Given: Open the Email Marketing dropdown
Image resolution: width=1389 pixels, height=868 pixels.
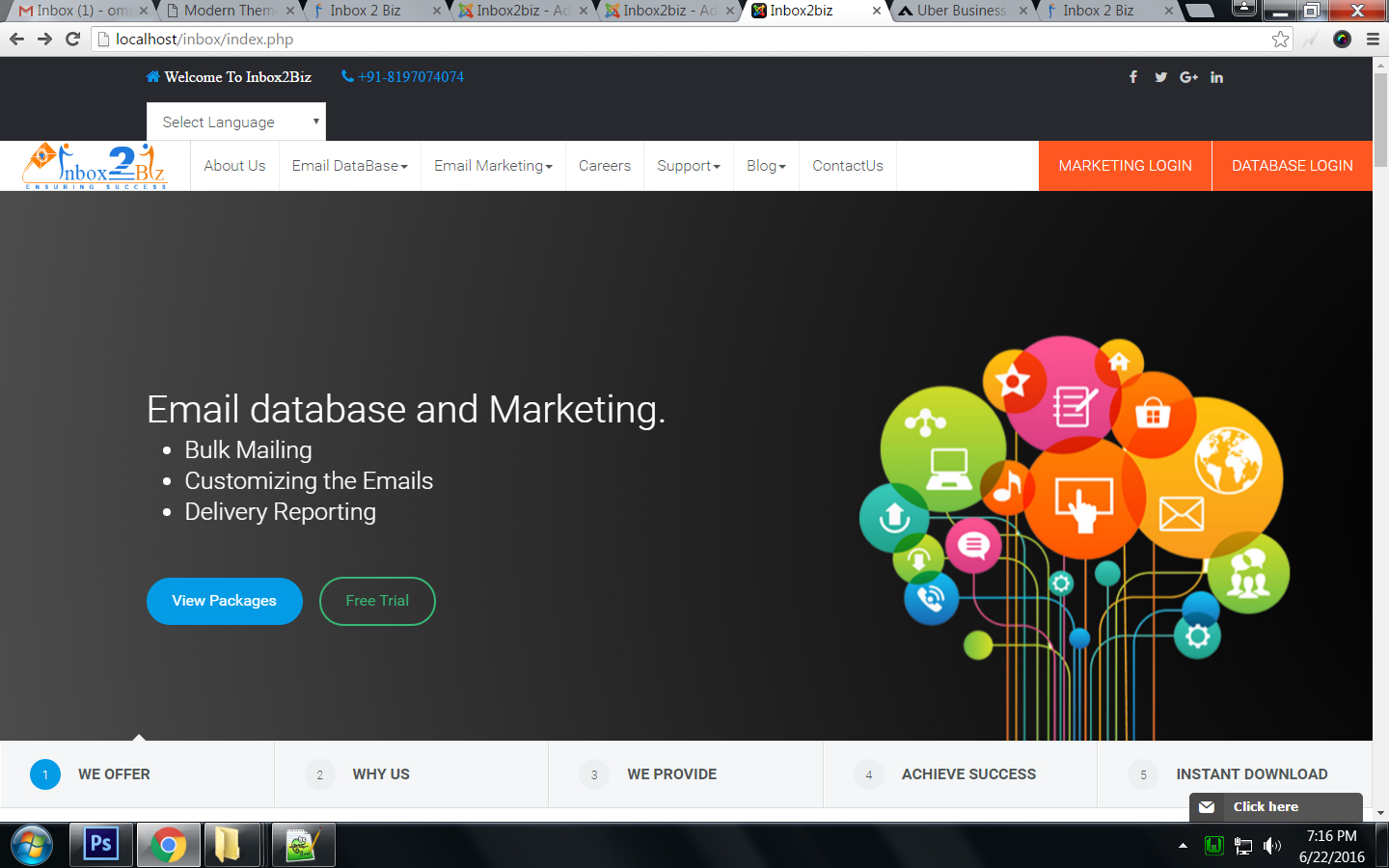Looking at the screenshot, I should [x=493, y=166].
